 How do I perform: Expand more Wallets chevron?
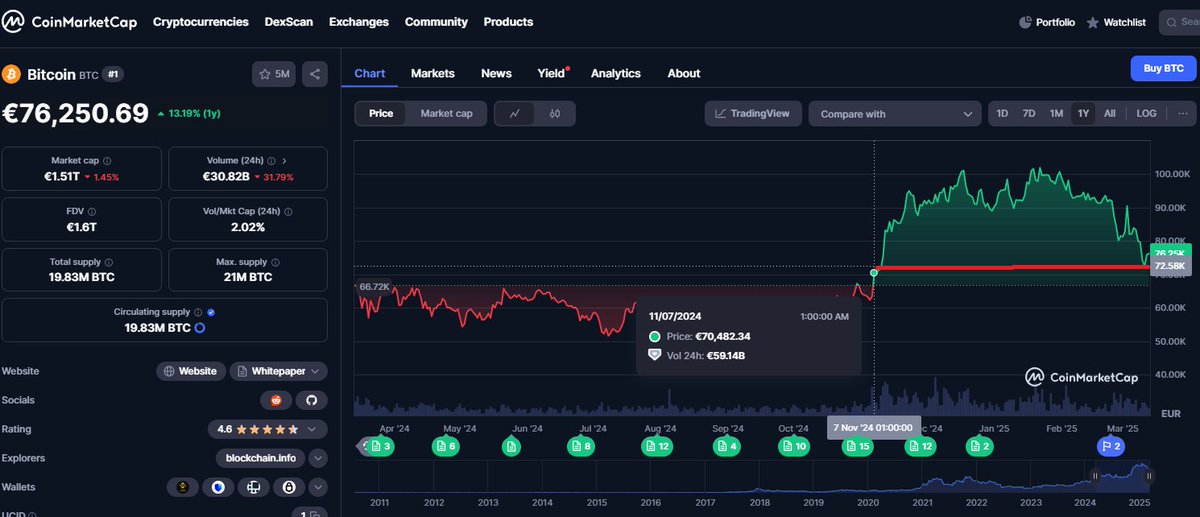pos(318,487)
